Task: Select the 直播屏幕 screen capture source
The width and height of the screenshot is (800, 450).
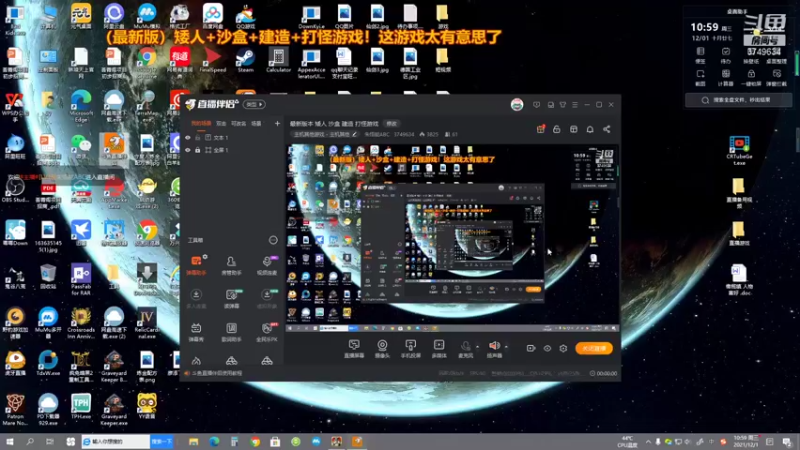Action: click(x=354, y=349)
